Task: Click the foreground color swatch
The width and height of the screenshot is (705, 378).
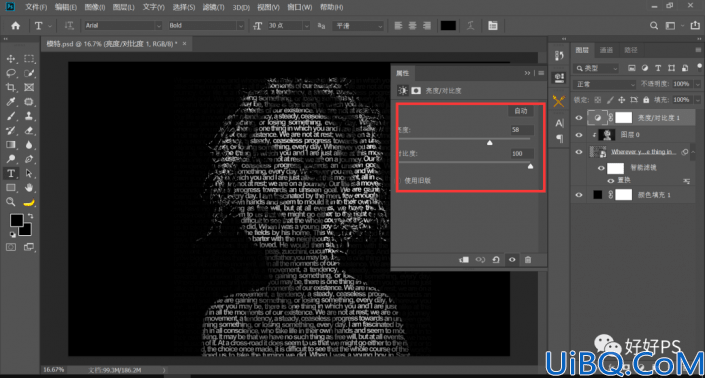Action: point(17,220)
